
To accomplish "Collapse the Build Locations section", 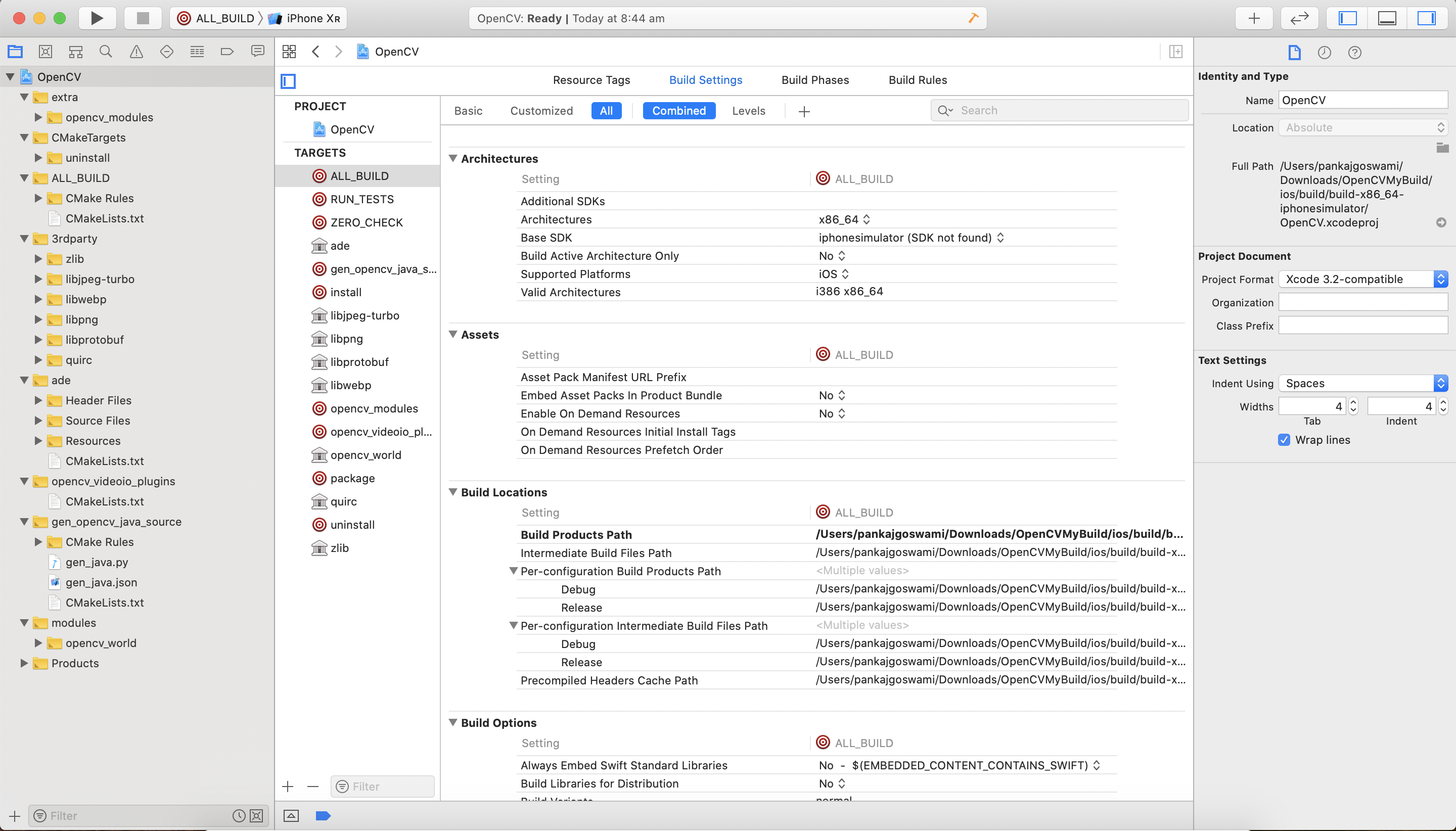I will (453, 492).
